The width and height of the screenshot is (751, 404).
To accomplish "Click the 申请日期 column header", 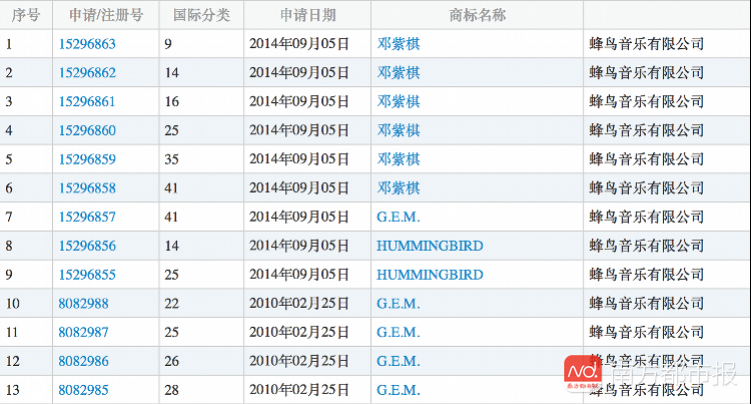I will point(307,15).
